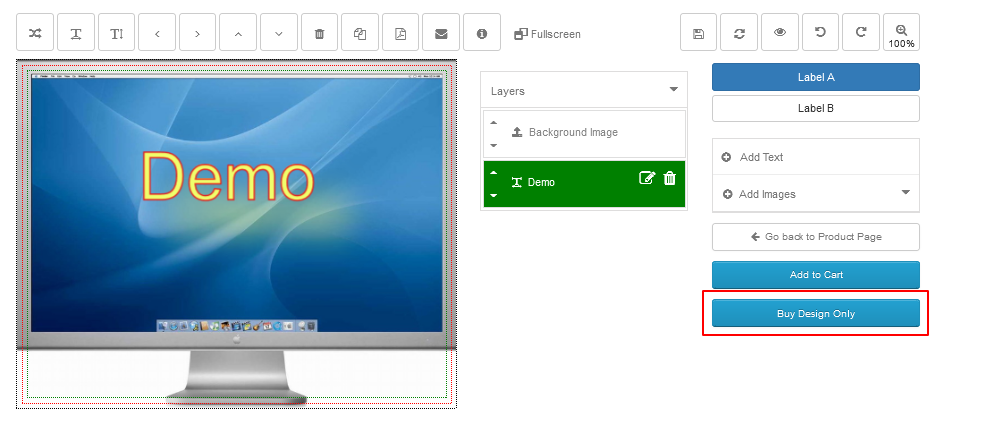Expand the Add Images dropdown arrow
This screenshot has width=1000, height=442.
tap(906, 192)
